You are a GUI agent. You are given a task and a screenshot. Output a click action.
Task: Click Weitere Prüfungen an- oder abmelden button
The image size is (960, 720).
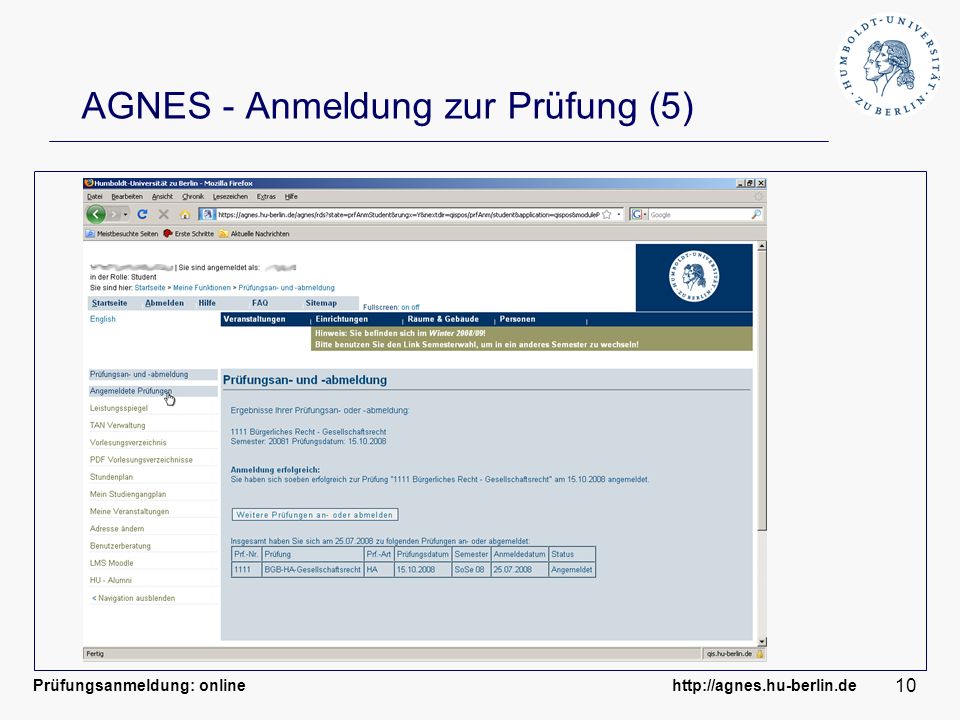click(x=315, y=515)
